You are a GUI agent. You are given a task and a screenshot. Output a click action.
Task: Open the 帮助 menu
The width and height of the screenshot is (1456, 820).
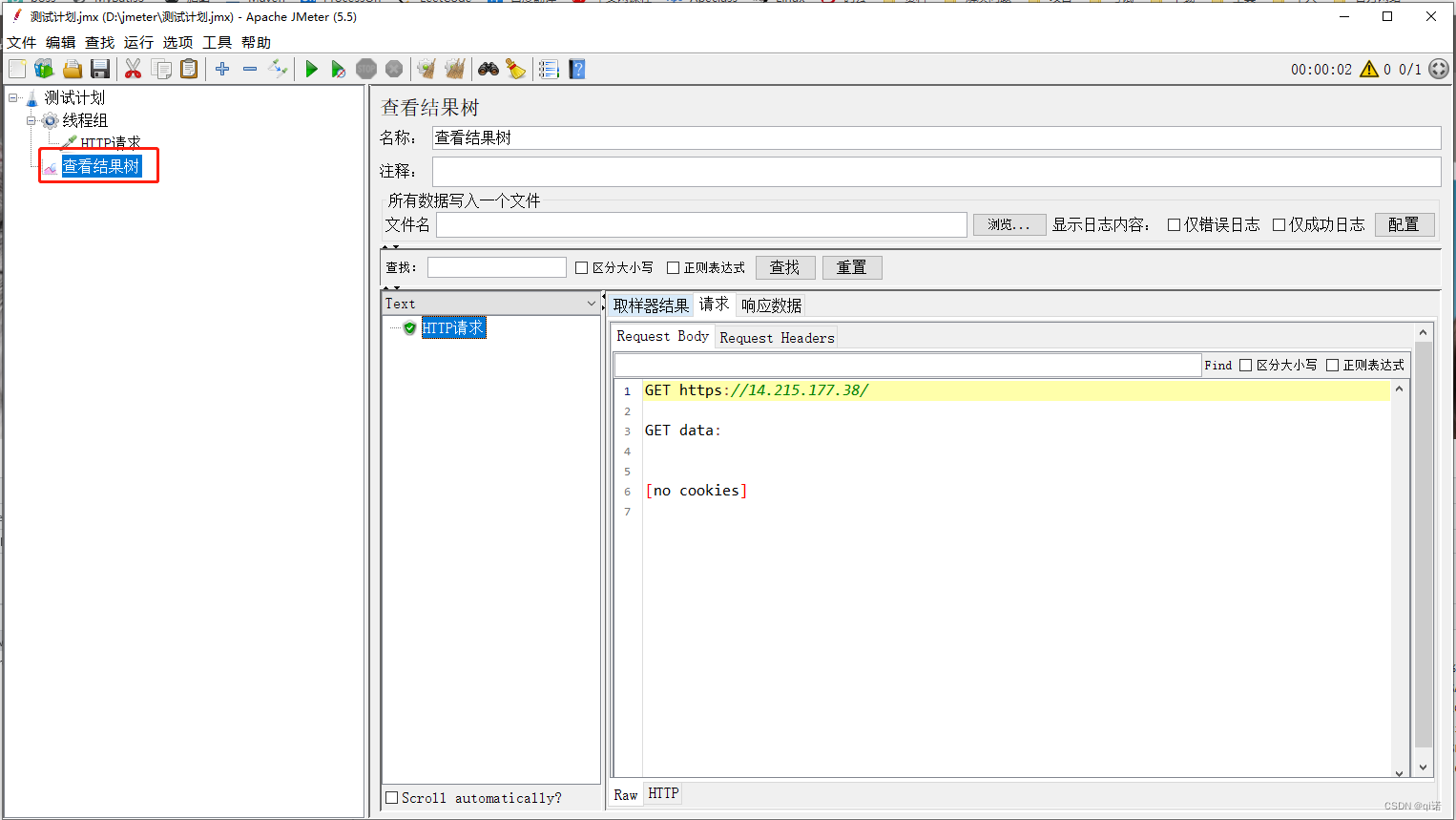point(256,42)
